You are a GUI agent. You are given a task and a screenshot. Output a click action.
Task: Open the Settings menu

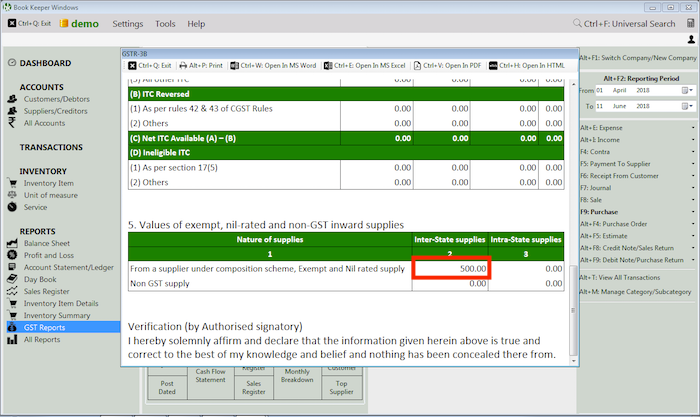128,24
